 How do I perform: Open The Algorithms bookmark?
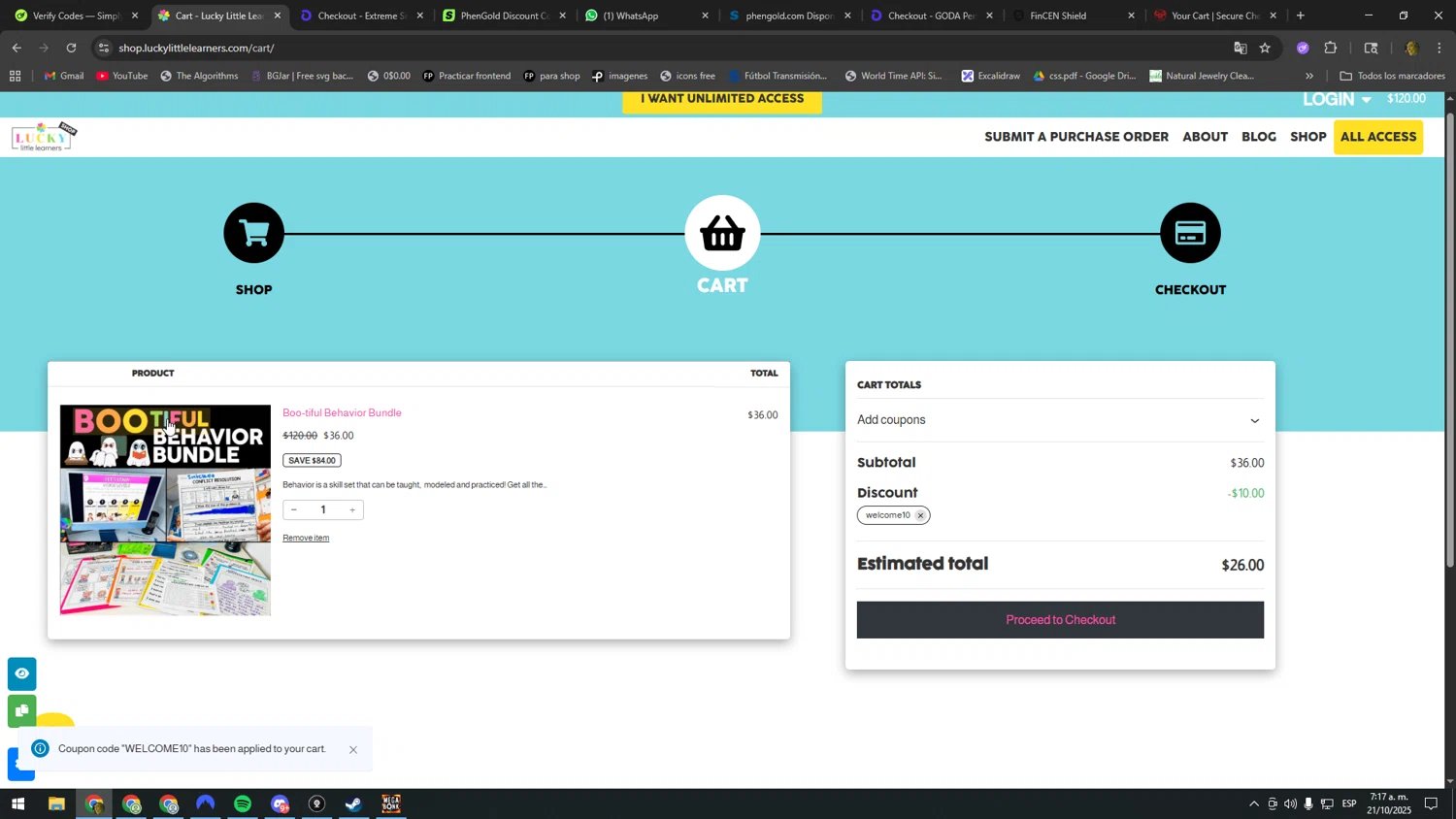coord(199,76)
